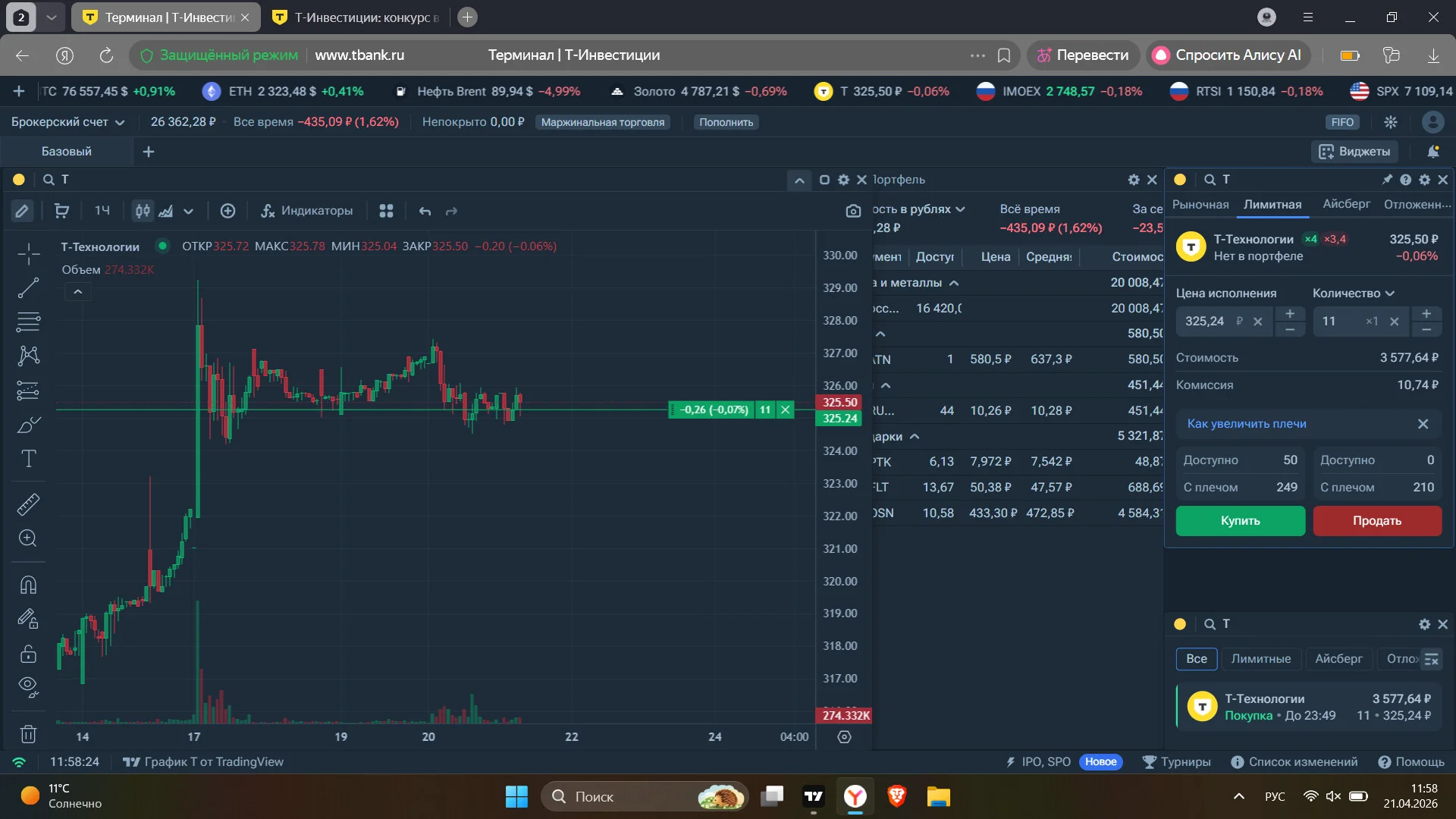Redo last chart action

451,211
